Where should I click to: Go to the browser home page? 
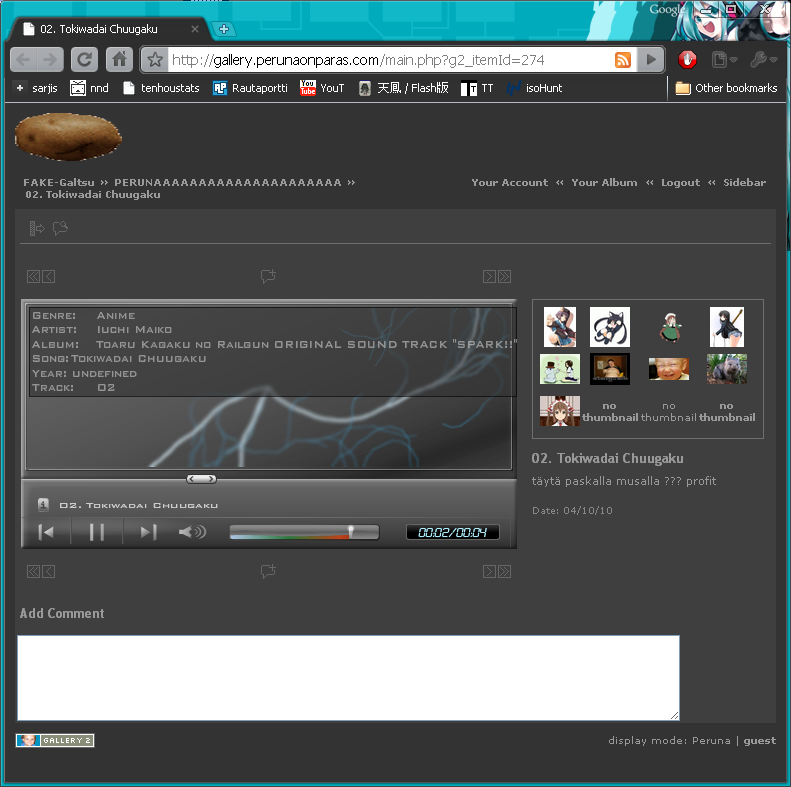point(119,60)
